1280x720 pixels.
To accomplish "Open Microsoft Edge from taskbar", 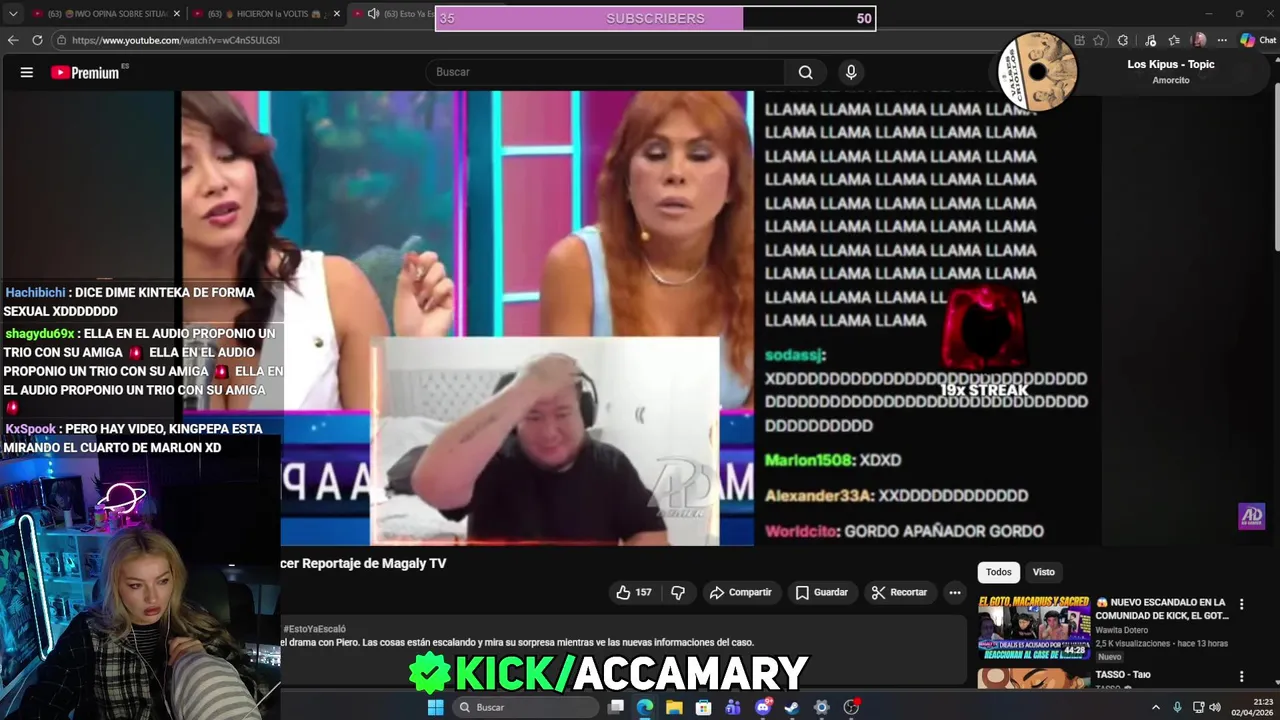I will click(645, 707).
